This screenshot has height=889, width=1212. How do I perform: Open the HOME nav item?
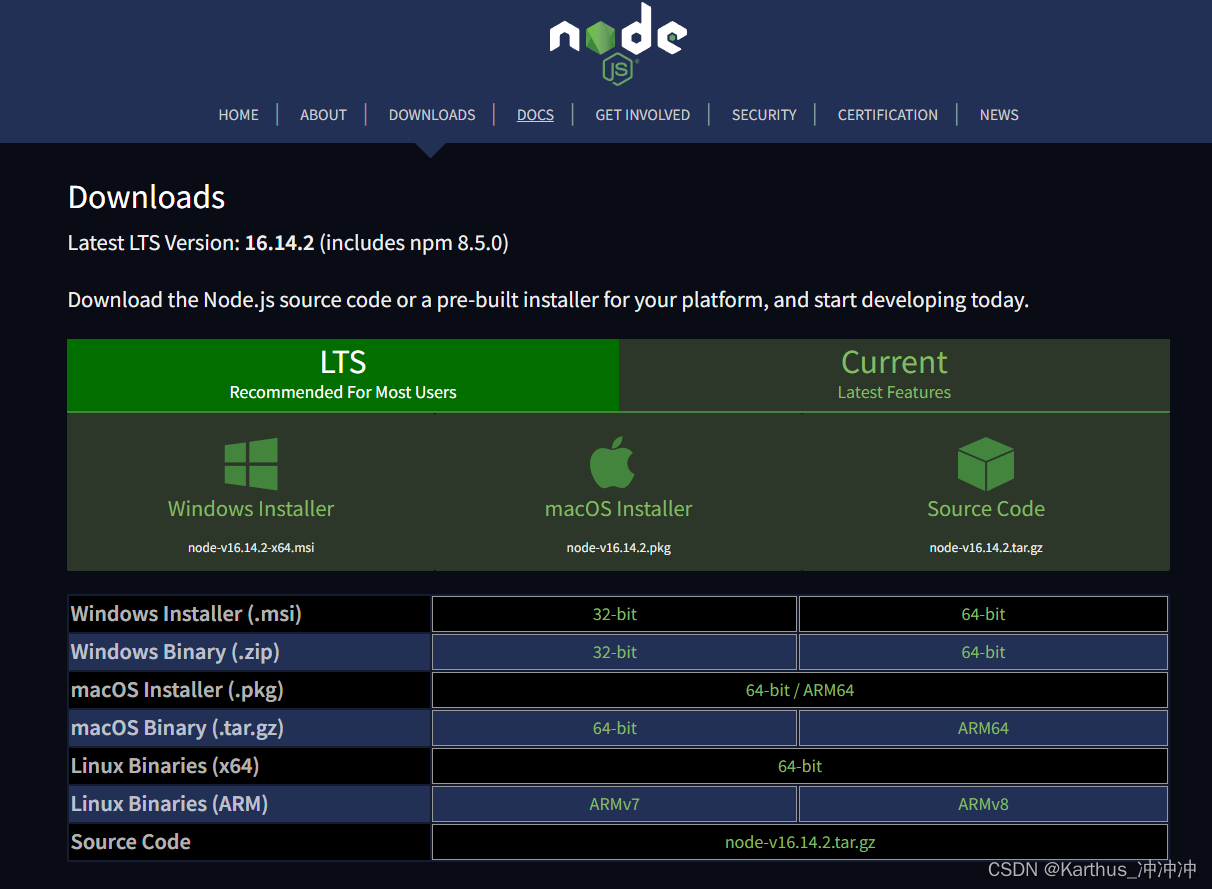coord(238,115)
